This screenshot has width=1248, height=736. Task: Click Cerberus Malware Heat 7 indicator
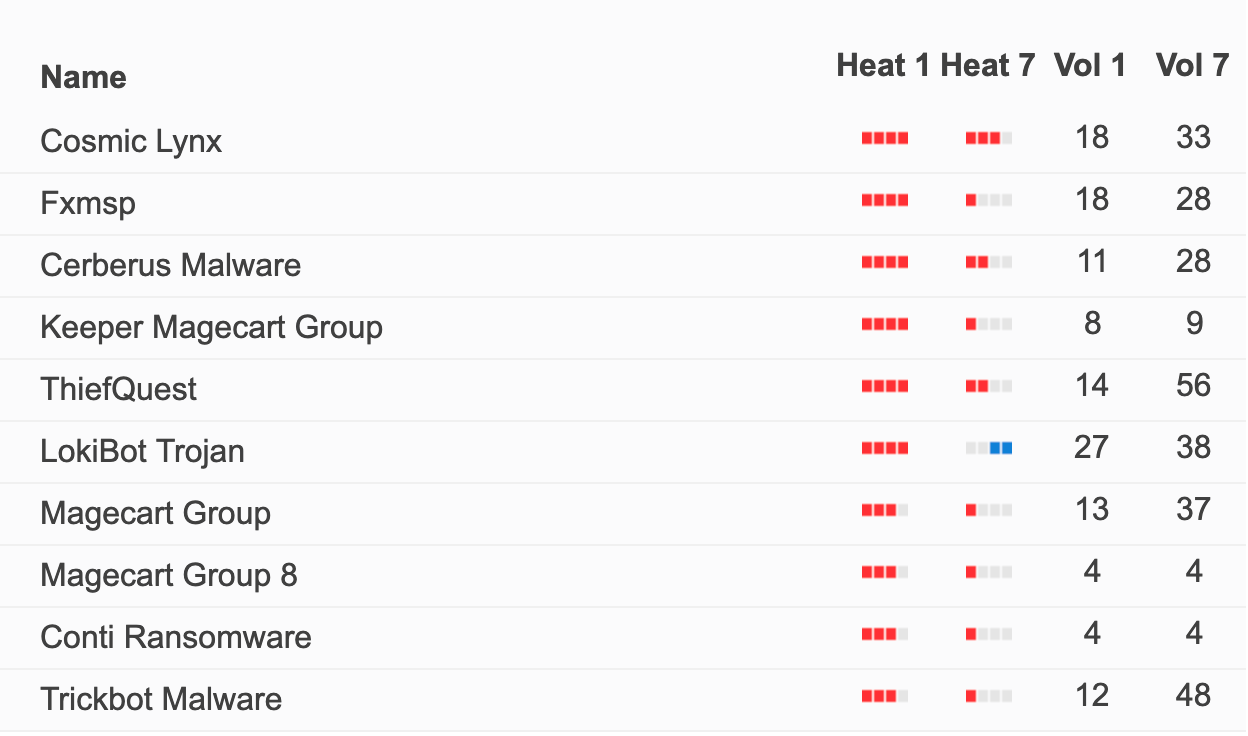tap(989, 263)
